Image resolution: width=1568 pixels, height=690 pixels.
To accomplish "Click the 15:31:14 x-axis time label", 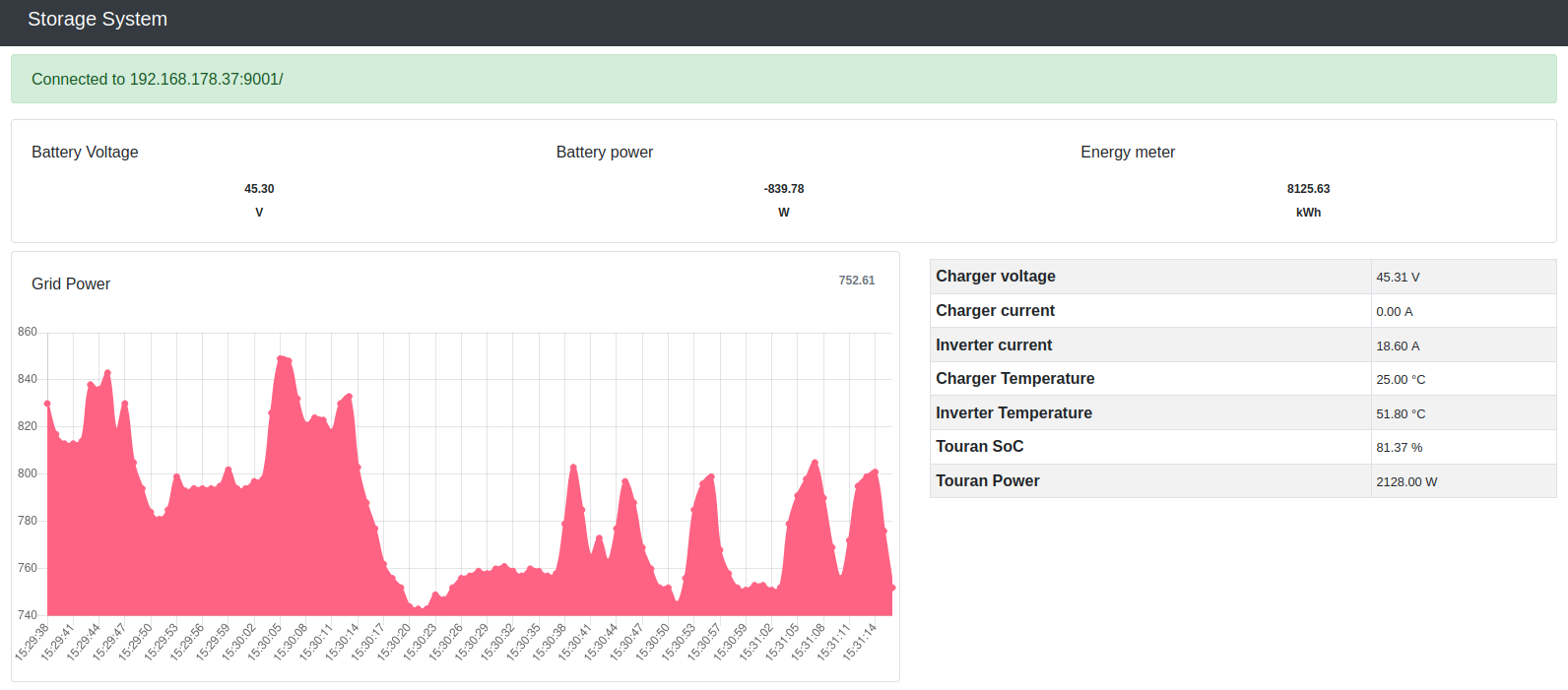I will tap(859, 642).
